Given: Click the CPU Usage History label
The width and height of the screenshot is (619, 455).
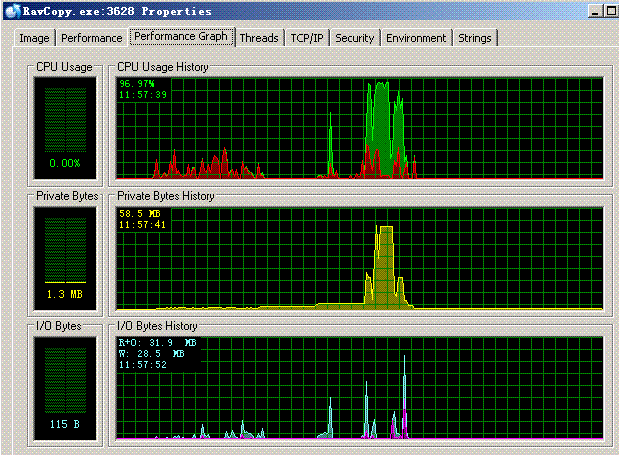Looking at the screenshot, I should pyautogui.click(x=163, y=67).
